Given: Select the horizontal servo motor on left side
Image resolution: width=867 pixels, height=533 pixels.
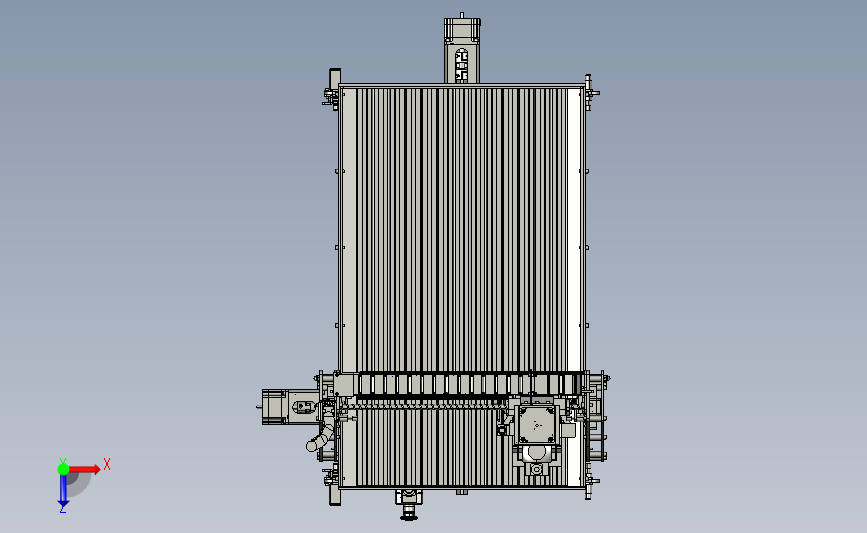Looking at the screenshot, I should 288,407.
